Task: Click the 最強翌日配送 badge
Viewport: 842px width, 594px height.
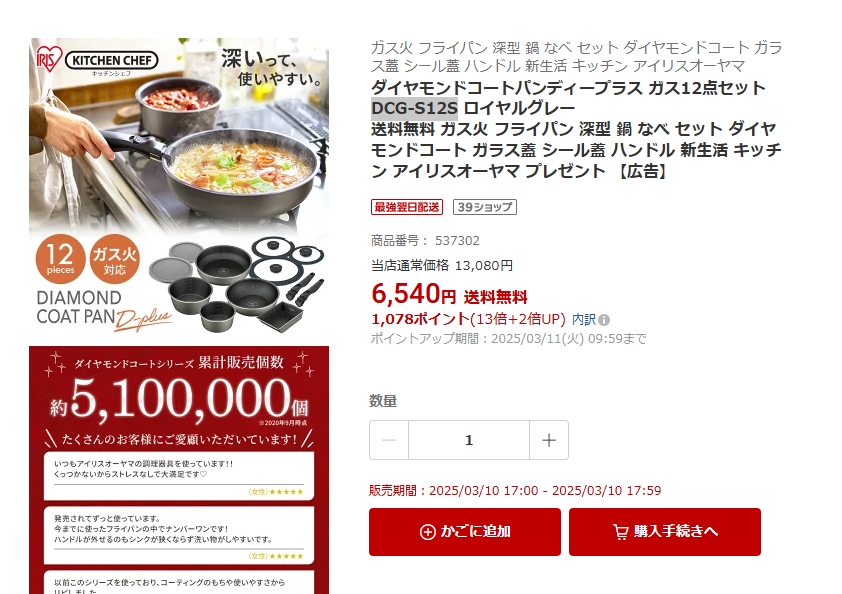Action: click(407, 207)
